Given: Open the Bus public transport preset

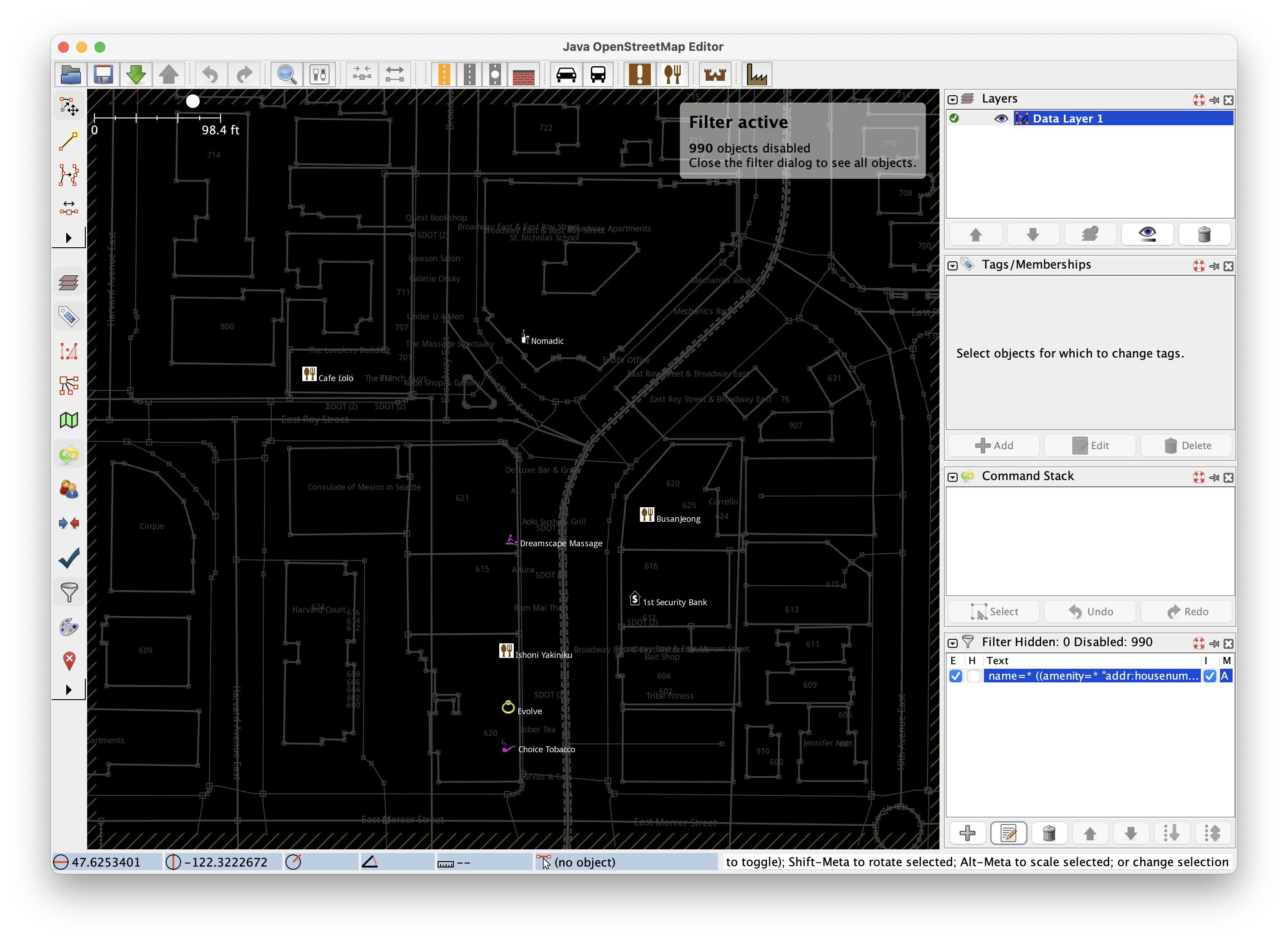Looking at the screenshot, I should [x=598, y=74].
